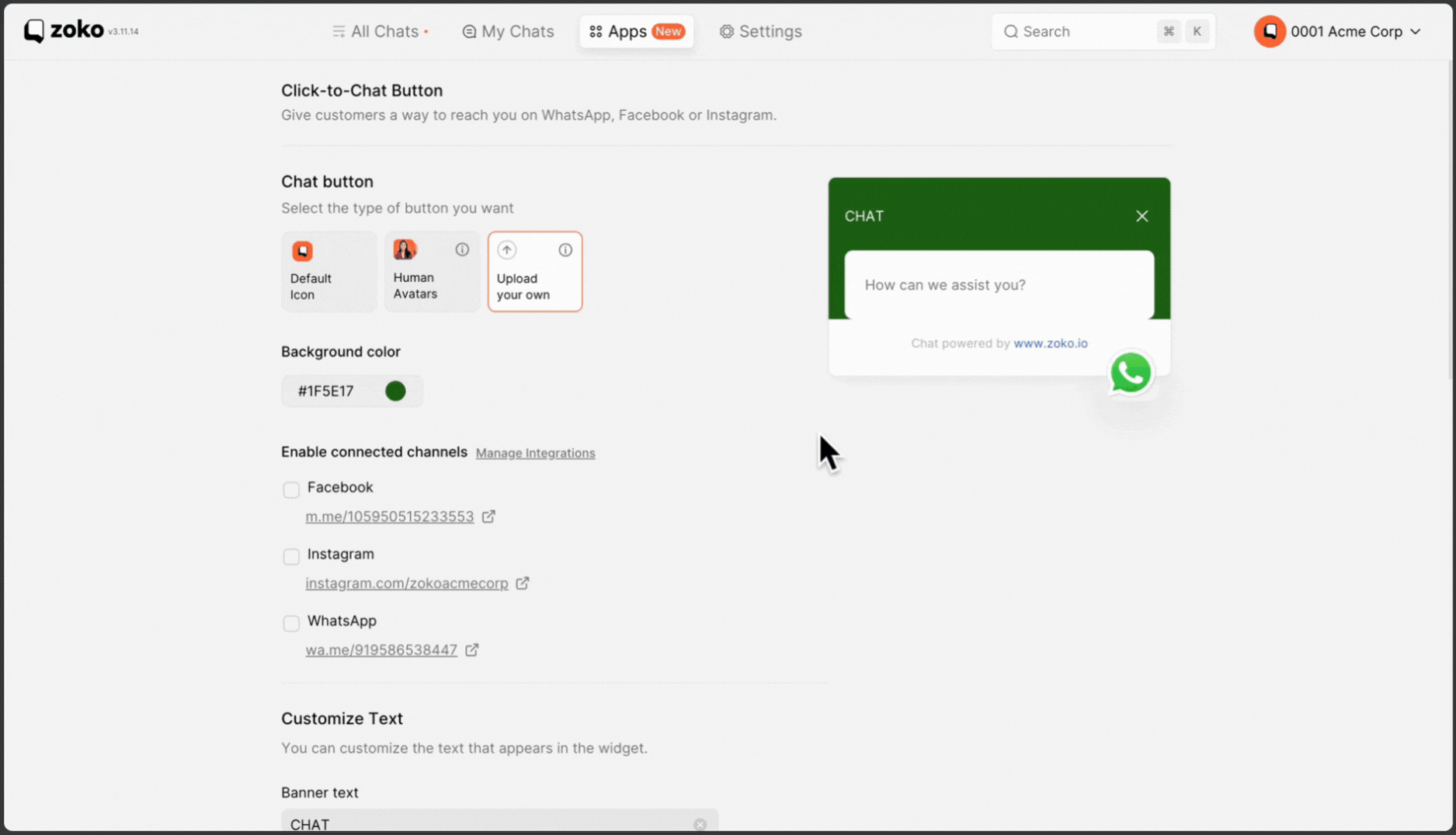Open the Manage Integrations link
The width and height of the screenshot is (1456, 835).
point(535,453)
